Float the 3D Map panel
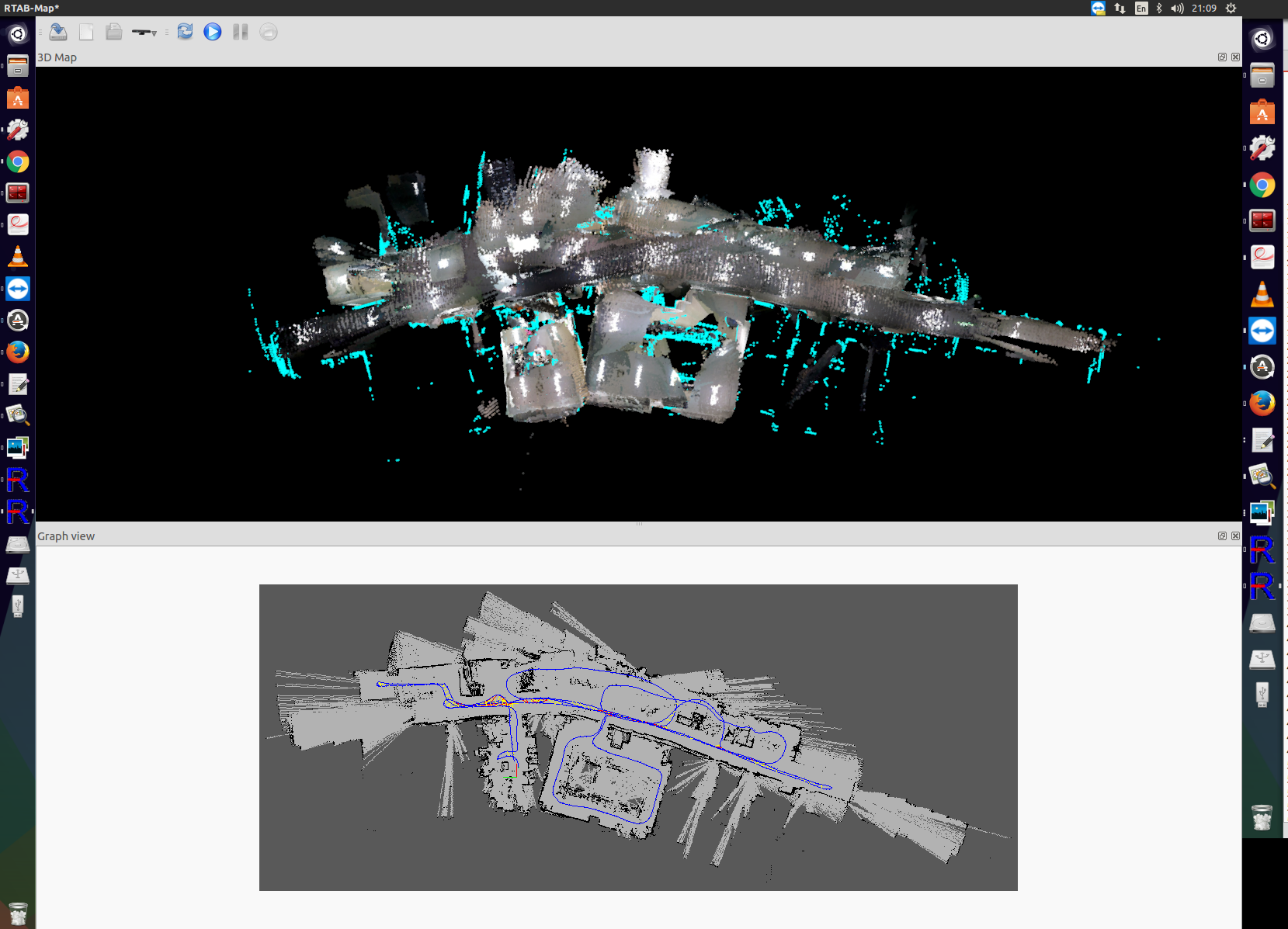The height and width of the screenshot is (929, 1288). coord(1222,57)
